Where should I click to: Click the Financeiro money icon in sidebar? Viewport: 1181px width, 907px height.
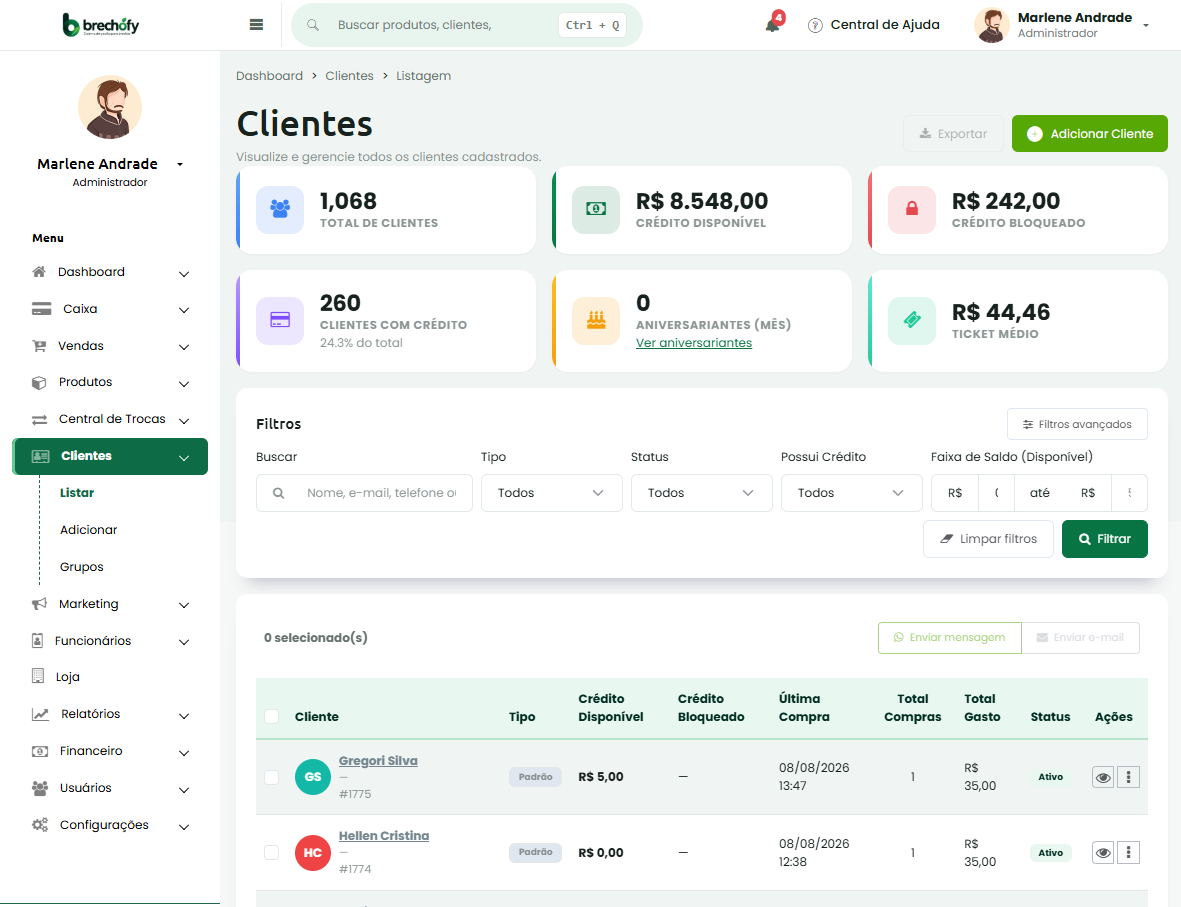(40, 751)
